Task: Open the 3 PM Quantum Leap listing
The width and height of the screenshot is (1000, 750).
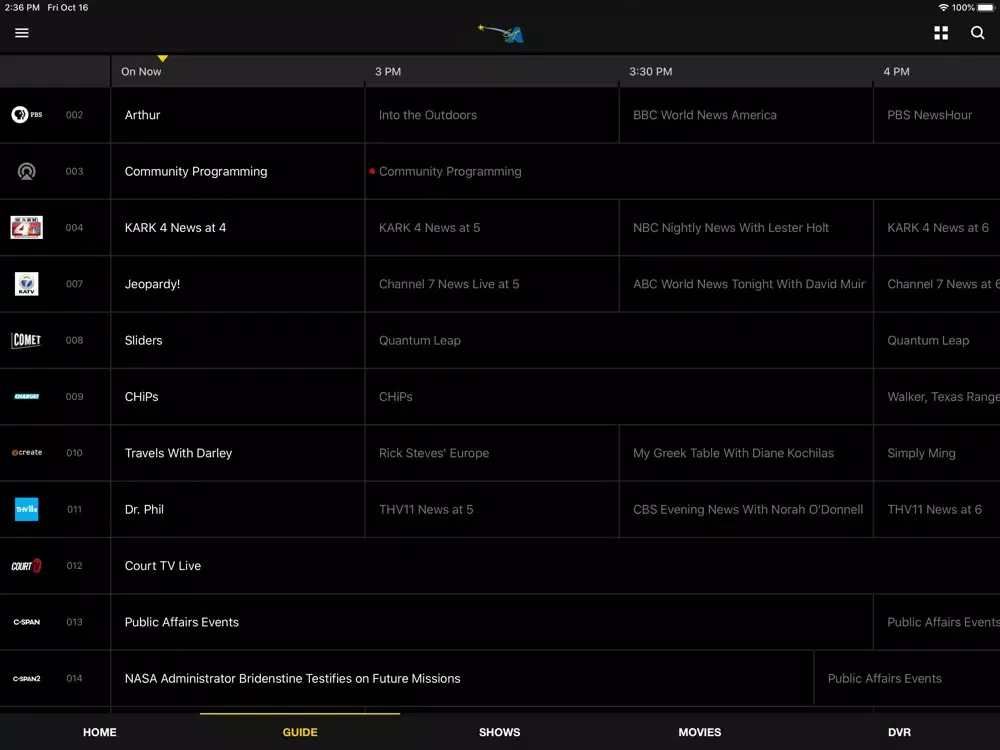Action: (619, 340)
